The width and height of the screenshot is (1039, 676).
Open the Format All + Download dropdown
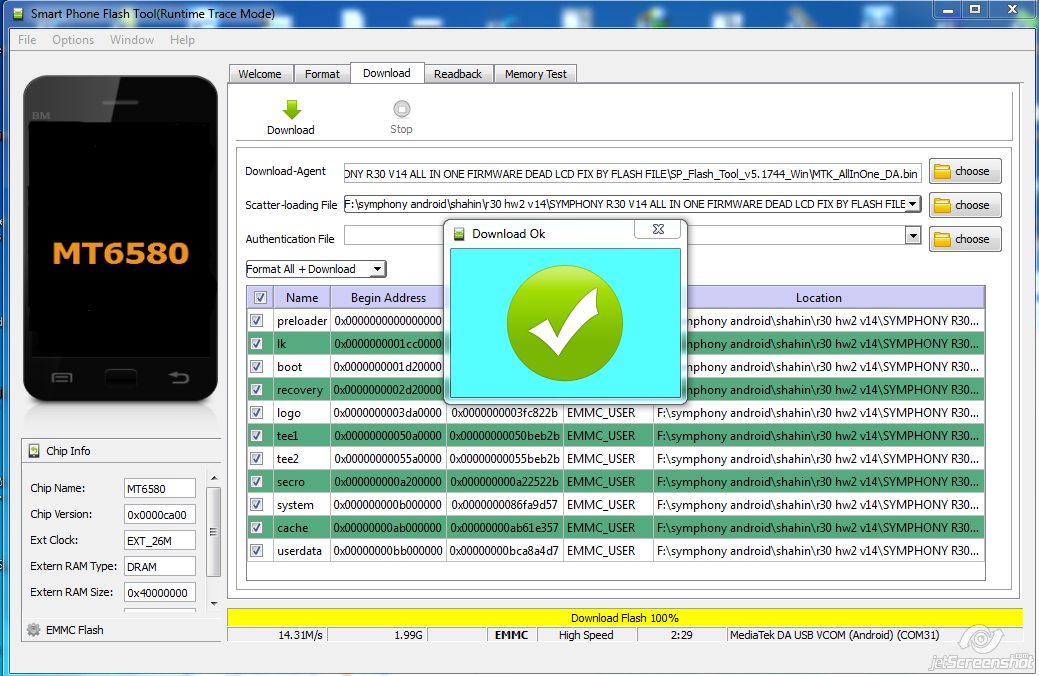click(x=315, y=269)
